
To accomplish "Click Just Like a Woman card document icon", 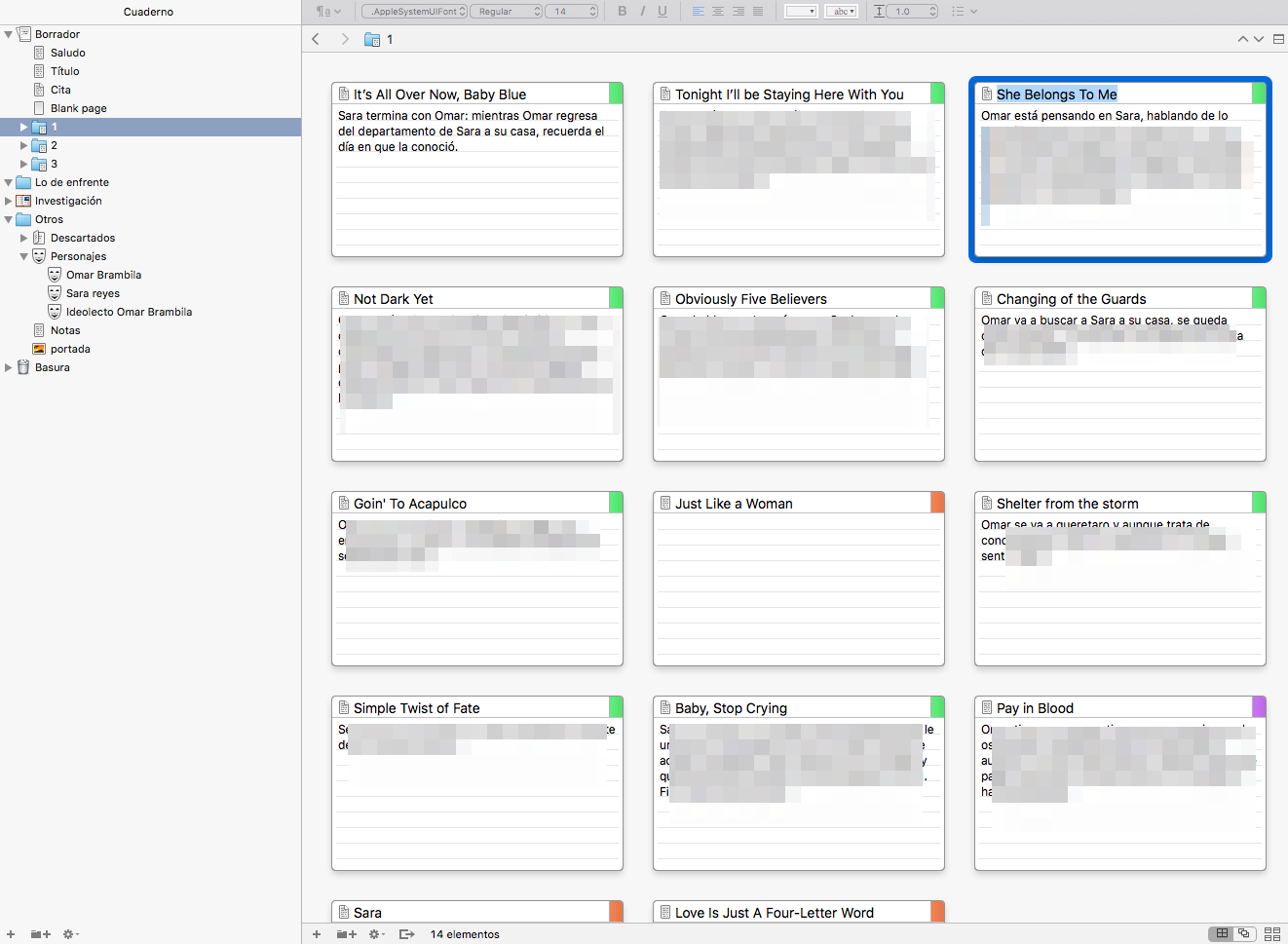I will [x=665, y=503].
